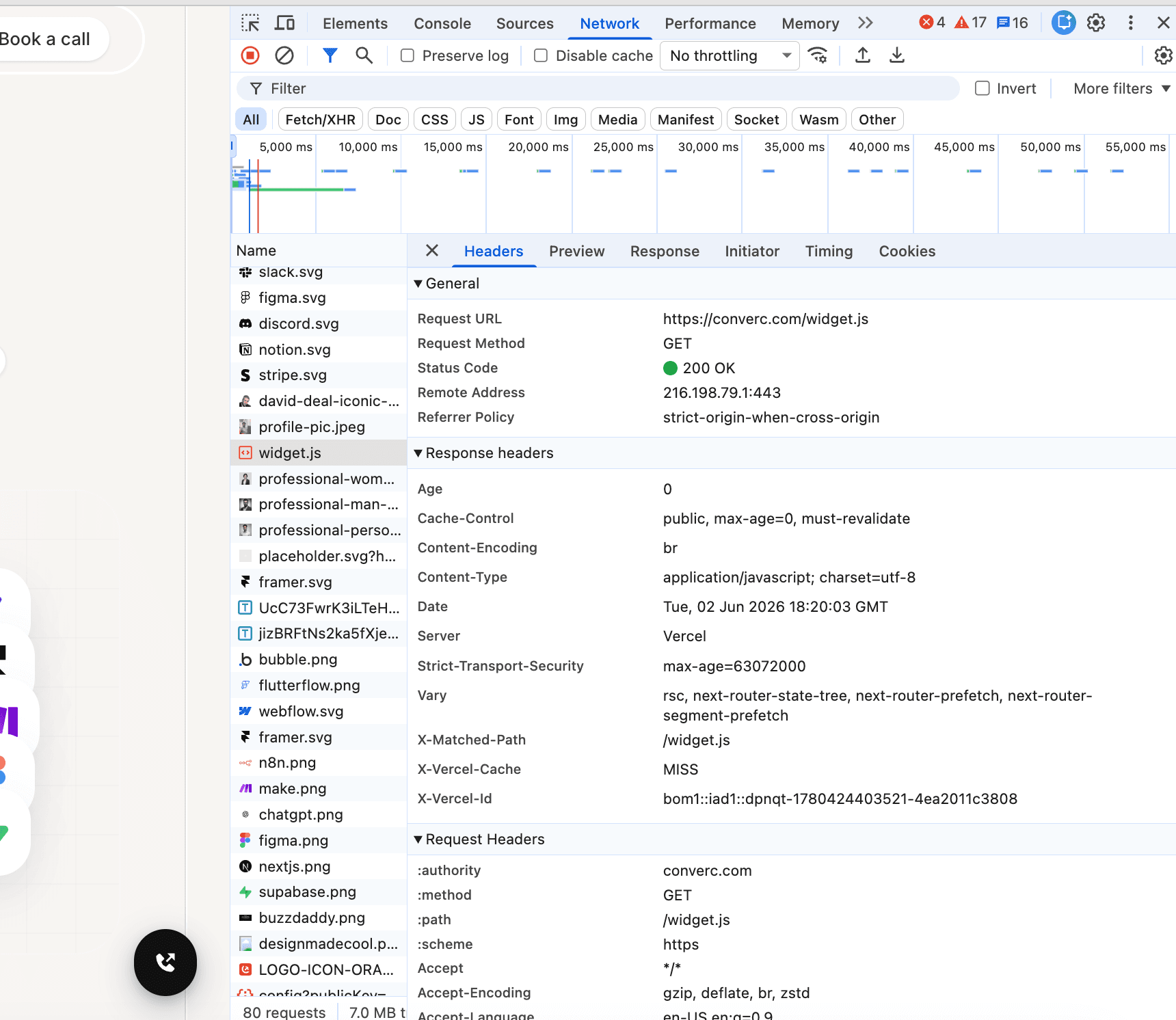Filter by Fetch/XHR type
This screenshot has height=1020, width=1176.
point(321,120)
